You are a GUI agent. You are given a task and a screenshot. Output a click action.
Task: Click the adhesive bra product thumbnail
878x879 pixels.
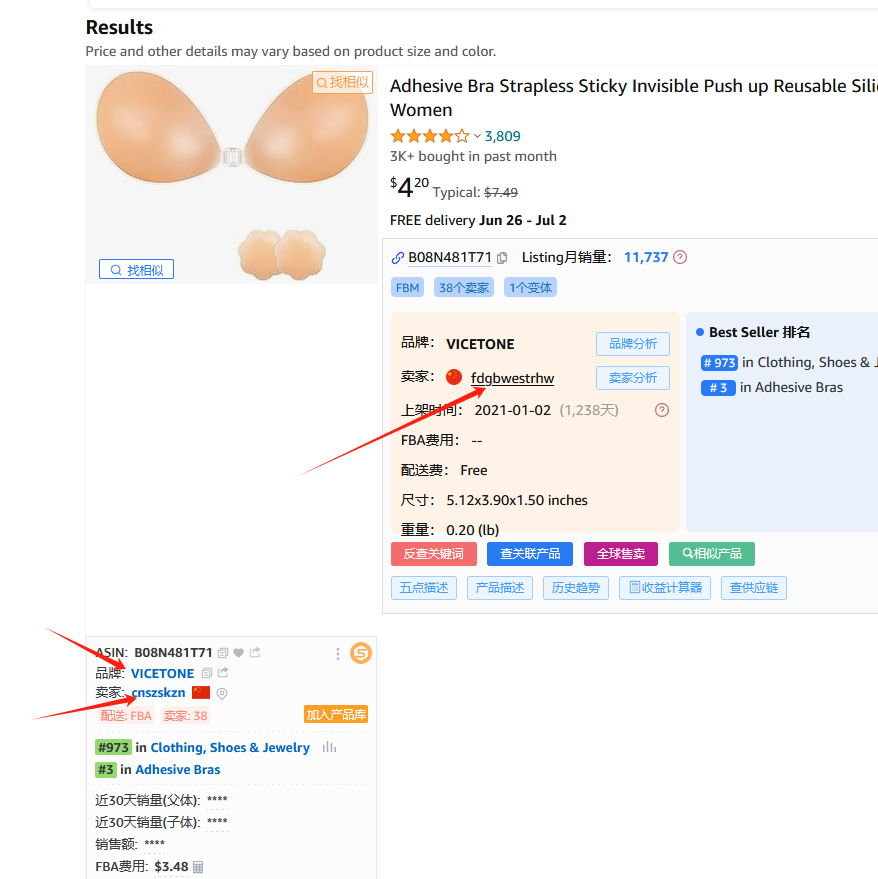tap(231, 175)
